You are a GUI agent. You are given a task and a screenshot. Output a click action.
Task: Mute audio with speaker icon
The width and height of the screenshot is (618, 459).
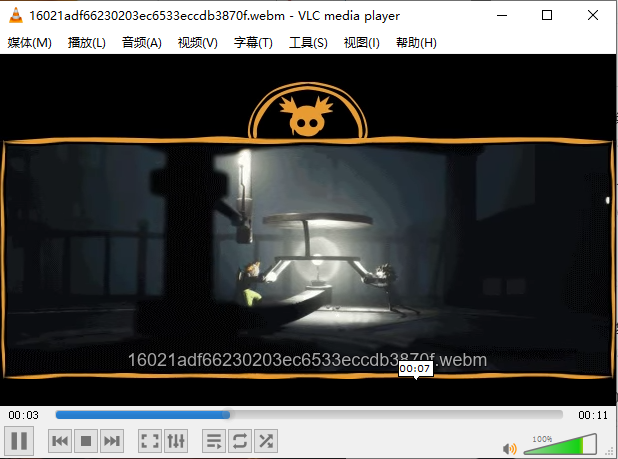510,448
